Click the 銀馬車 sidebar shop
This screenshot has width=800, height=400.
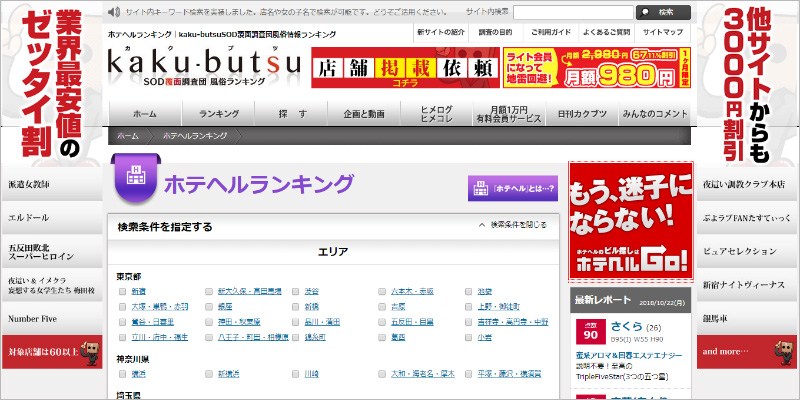click(747, 319)
